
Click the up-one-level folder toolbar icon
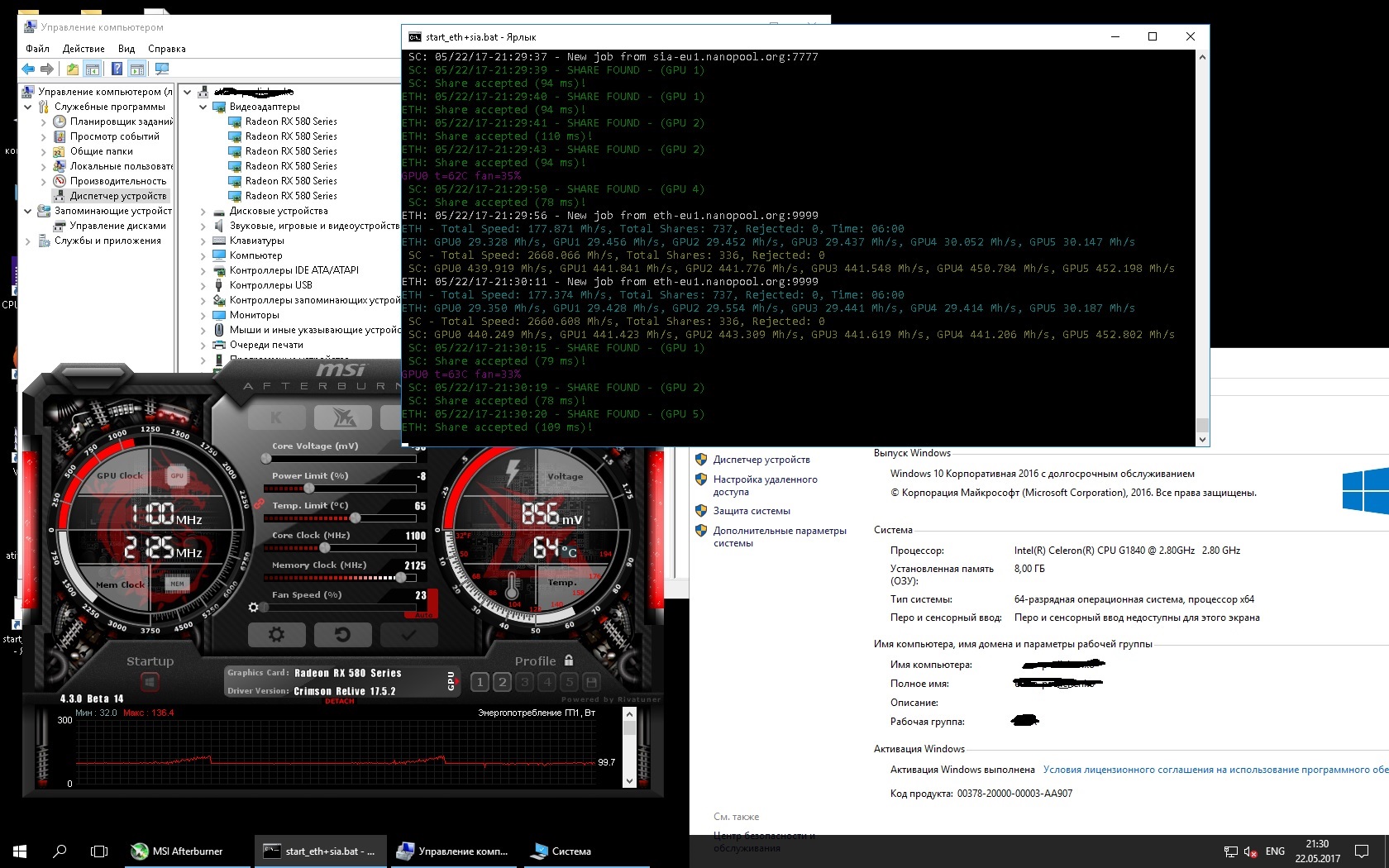pyautogui.click(x=73, y=69)
